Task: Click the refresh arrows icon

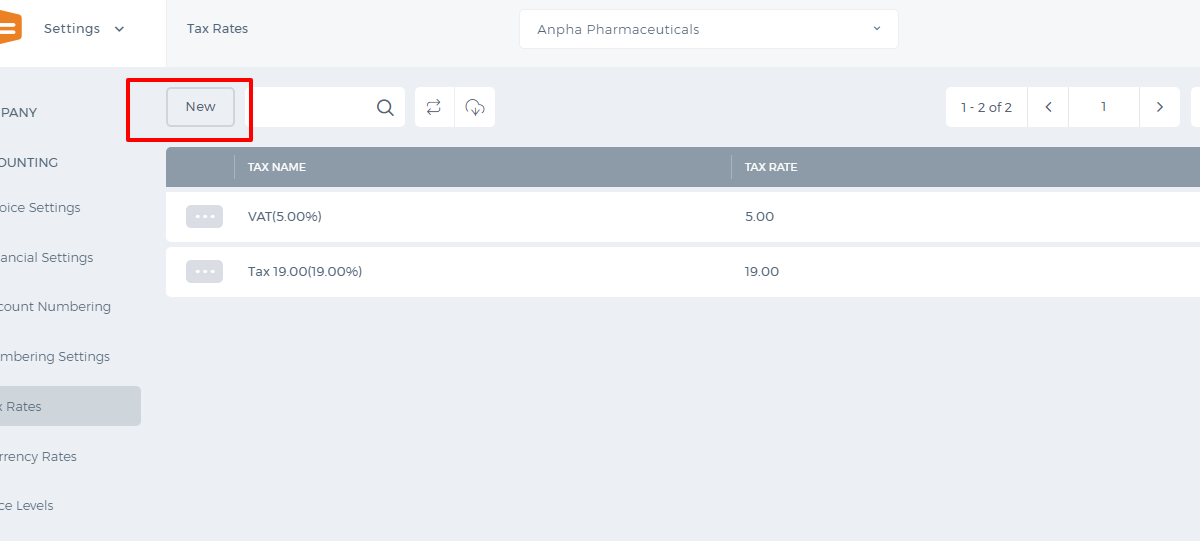Action: pyautogui.click(x=434, y=107)
